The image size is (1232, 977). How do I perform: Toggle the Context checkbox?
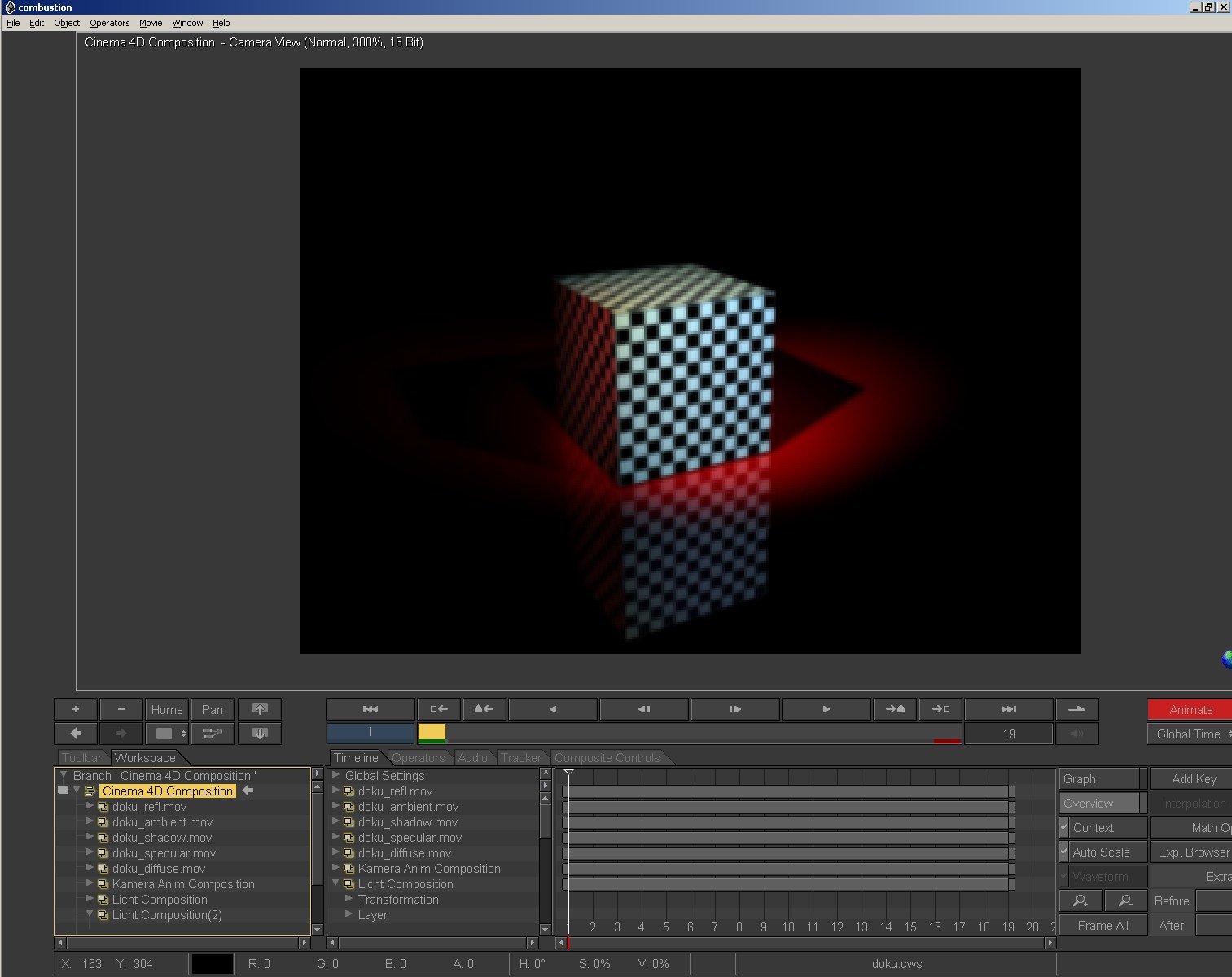click(1064, 827)
